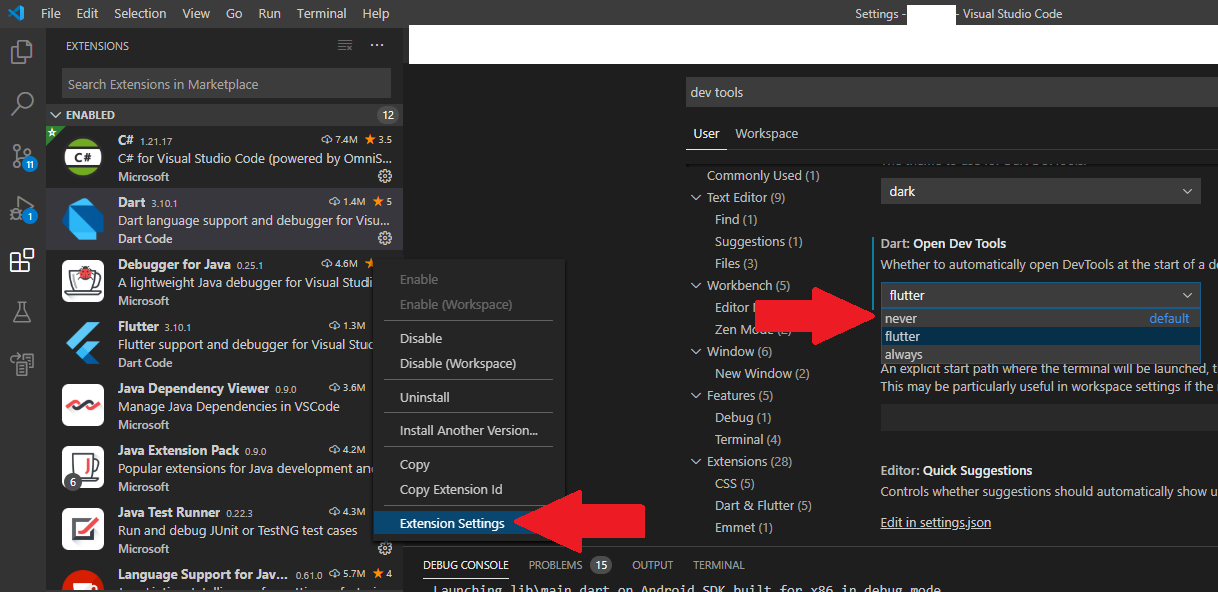Screen dimensions: 1218x592
Task: Choose Disable (Workspace) in context menu
Action: click(x=469, y=363)
